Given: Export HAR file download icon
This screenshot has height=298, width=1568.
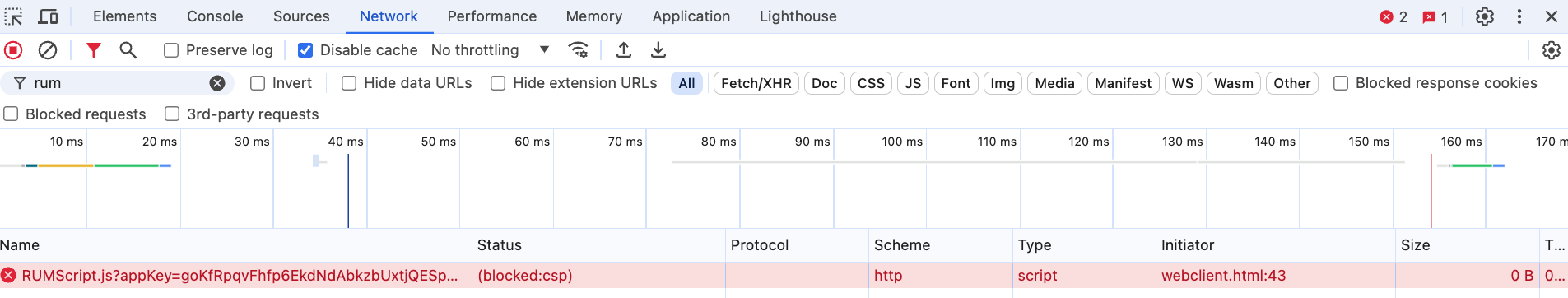Looking at the screenshot, I should [x=658, y=50].
